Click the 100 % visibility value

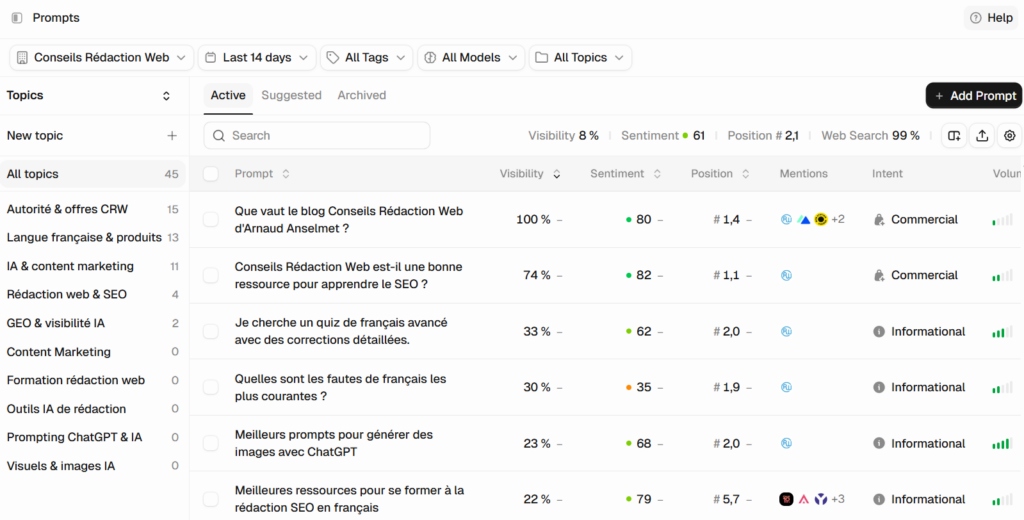tap(533, 219)
